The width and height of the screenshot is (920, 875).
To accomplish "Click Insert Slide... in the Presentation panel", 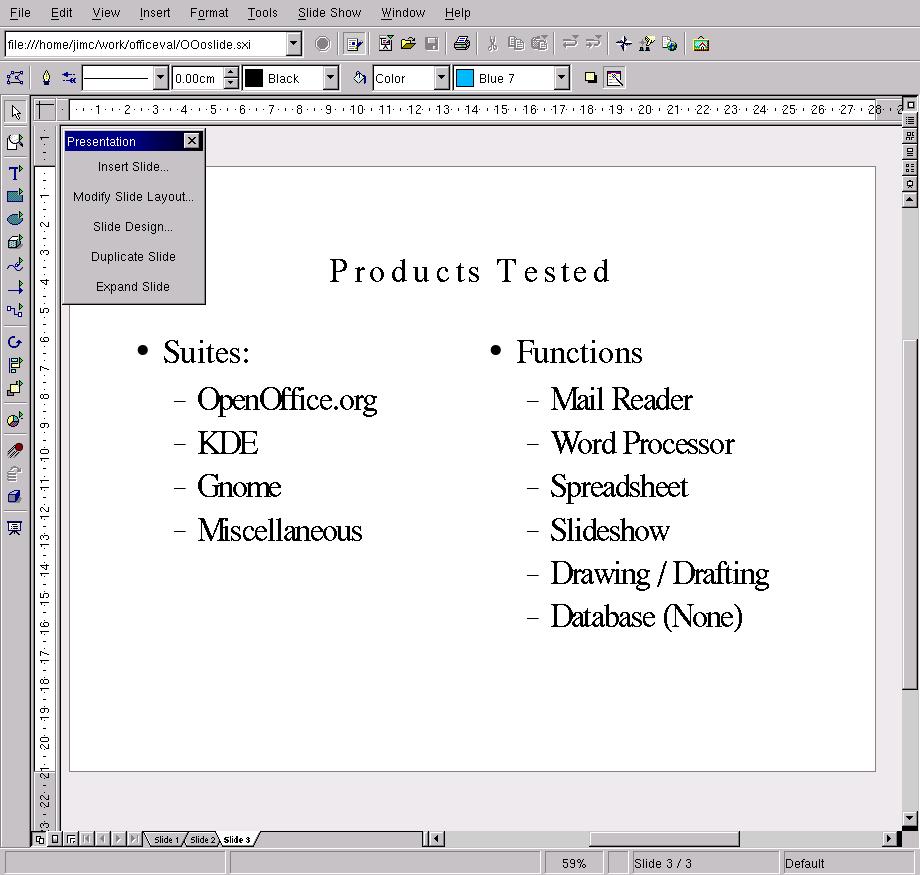I will 133,167.
